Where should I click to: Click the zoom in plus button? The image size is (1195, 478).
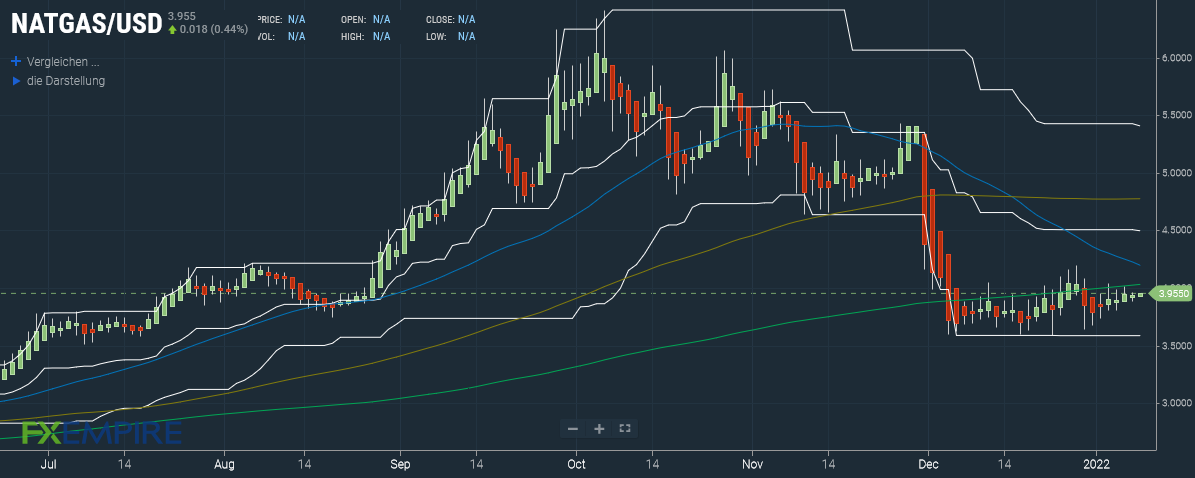[599, 428]
